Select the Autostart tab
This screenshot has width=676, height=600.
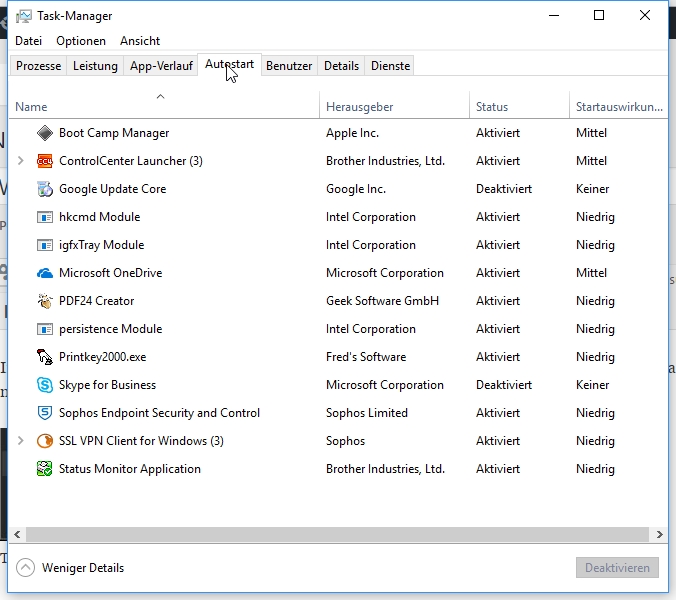(x=229, y=65)
